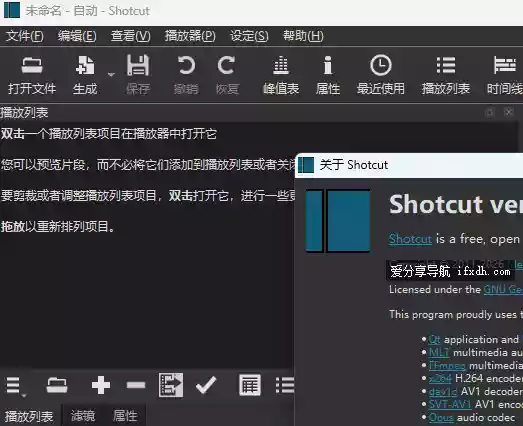Image resolution: width=523 pixels, height=426 pixels.
Task: Open a file with the 打开文件 toolbar button
Action: 32,75
